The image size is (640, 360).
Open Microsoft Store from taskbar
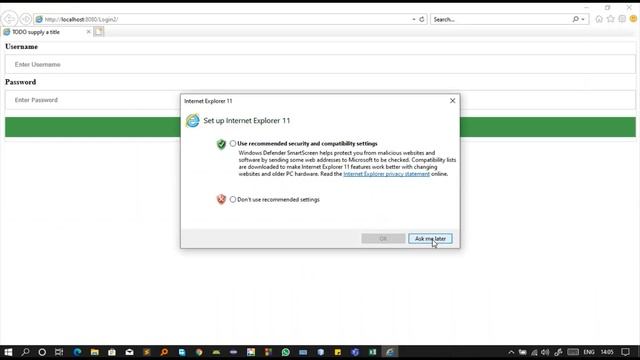[112, 352]
